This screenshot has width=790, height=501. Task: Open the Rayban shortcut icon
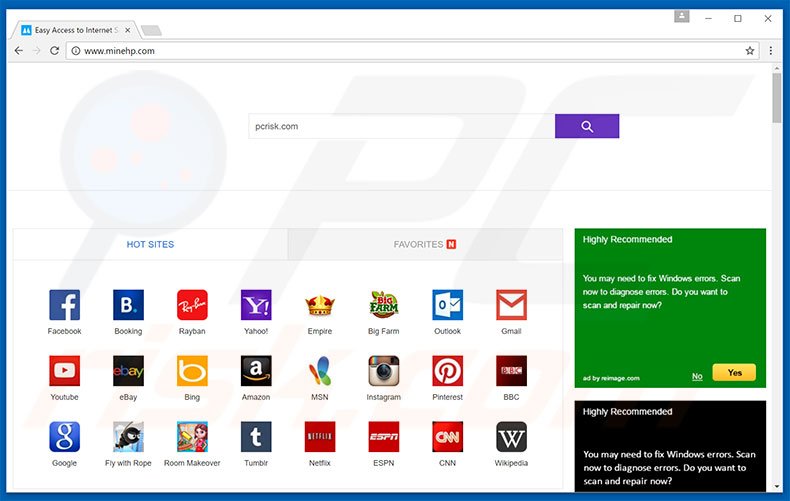192,305
